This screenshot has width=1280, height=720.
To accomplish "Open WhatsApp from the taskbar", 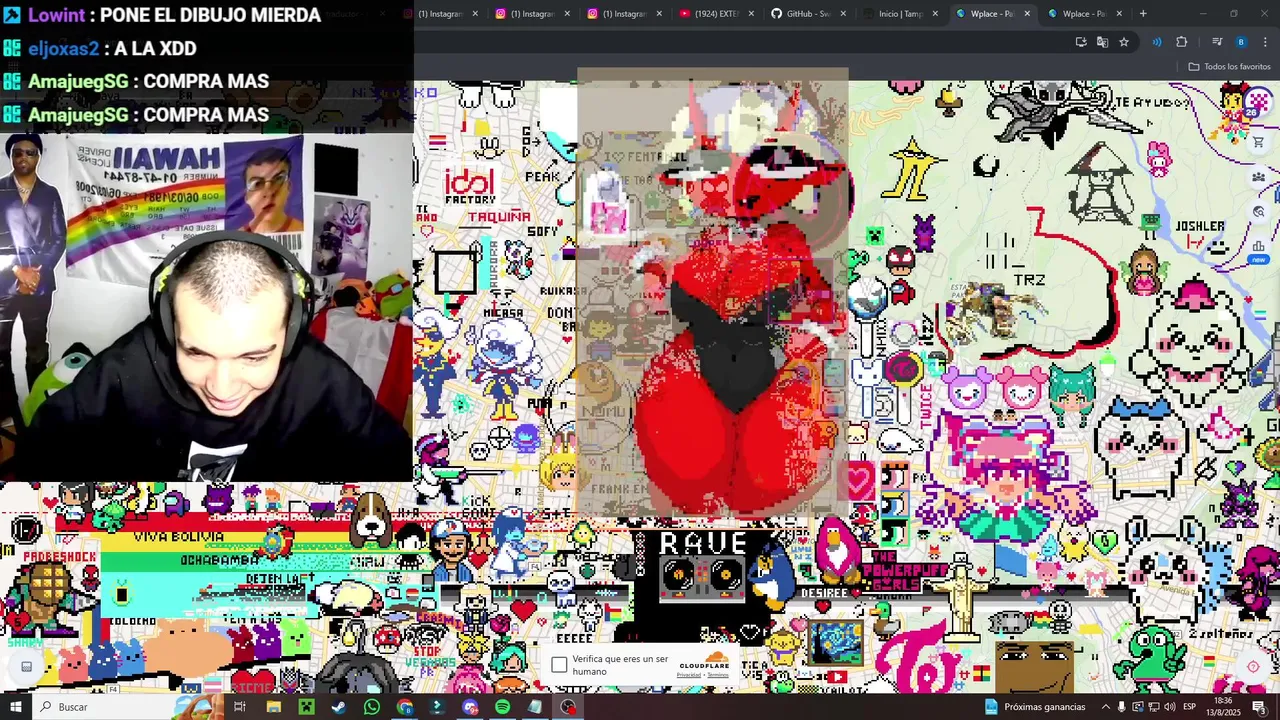I will (372, 707).
